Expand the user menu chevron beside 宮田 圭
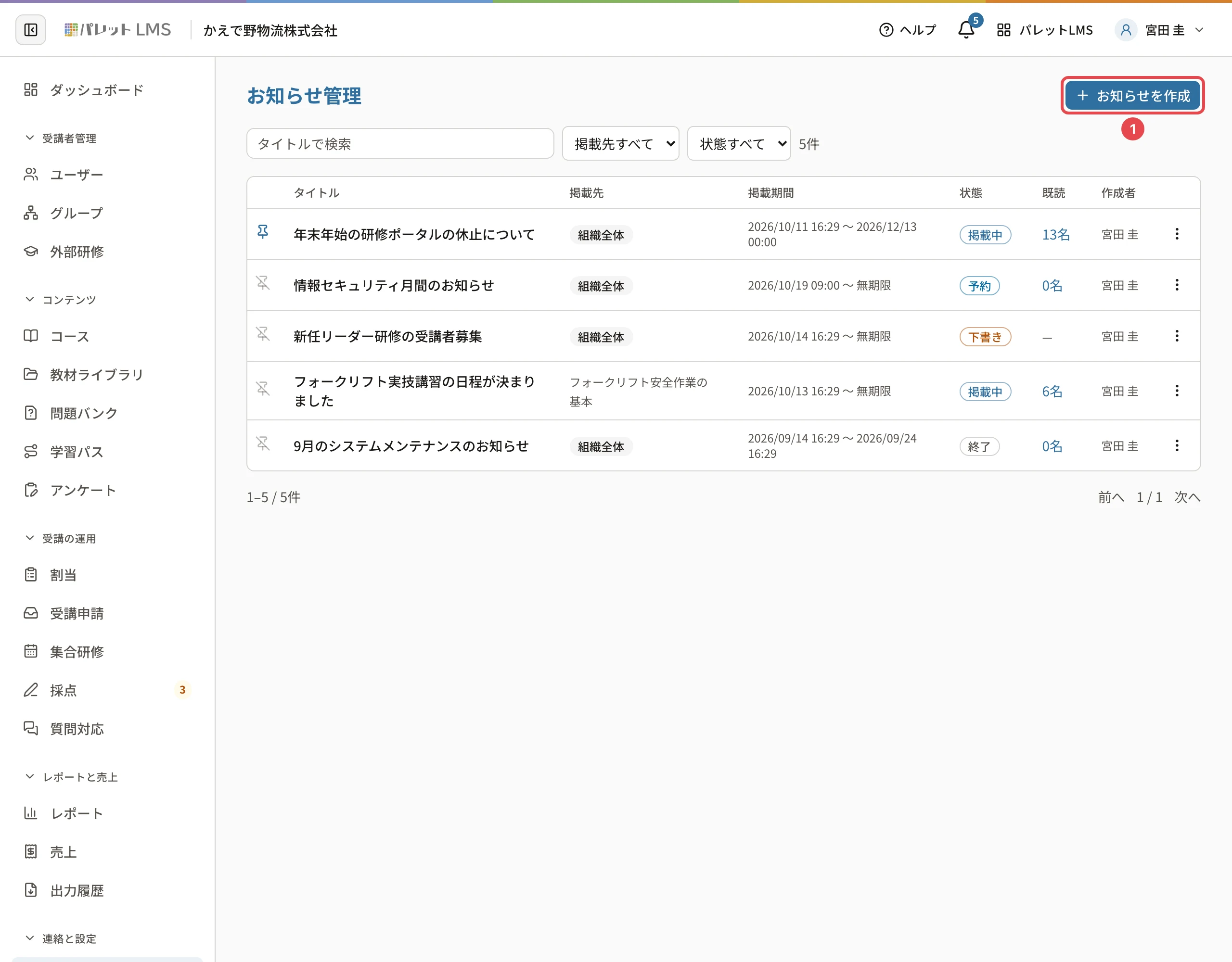This screenshot has width=1232, height=962. click(1199, 30)
